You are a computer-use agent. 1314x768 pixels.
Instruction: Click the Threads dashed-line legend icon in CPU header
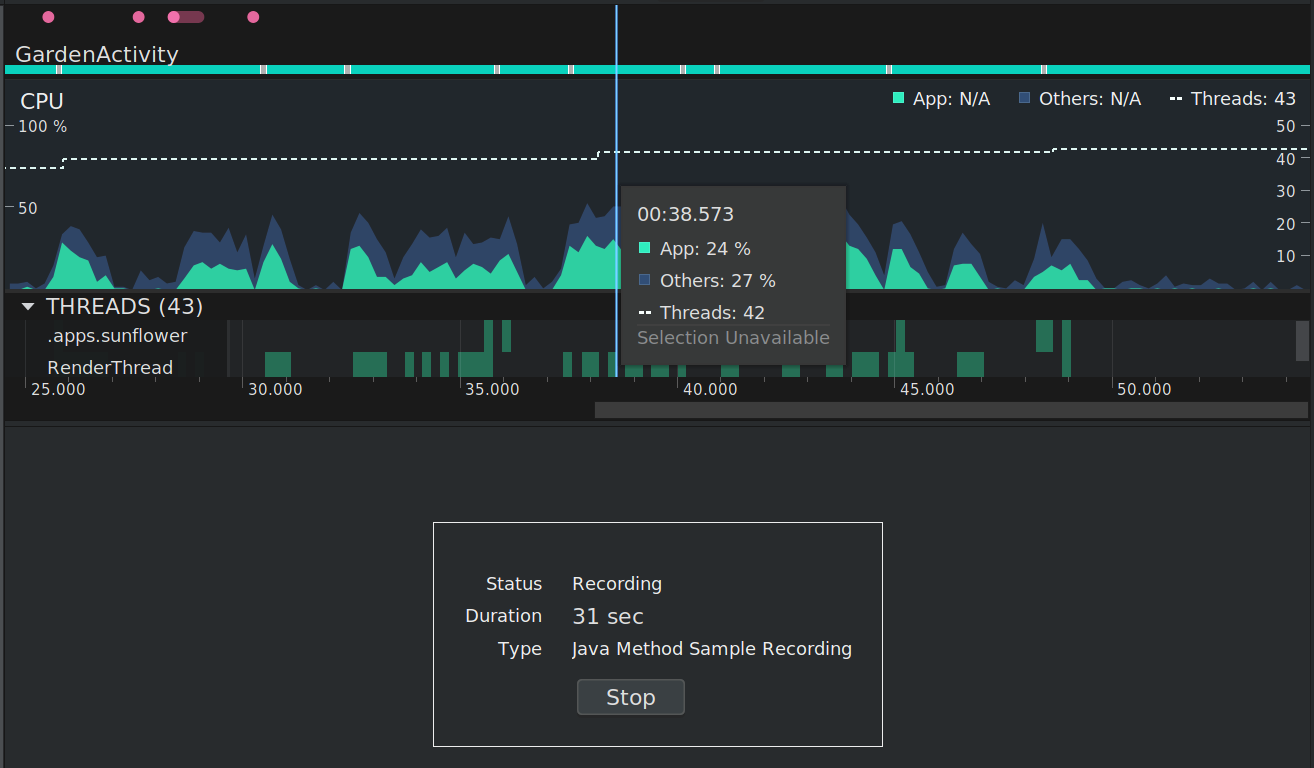coord(1176,99)
